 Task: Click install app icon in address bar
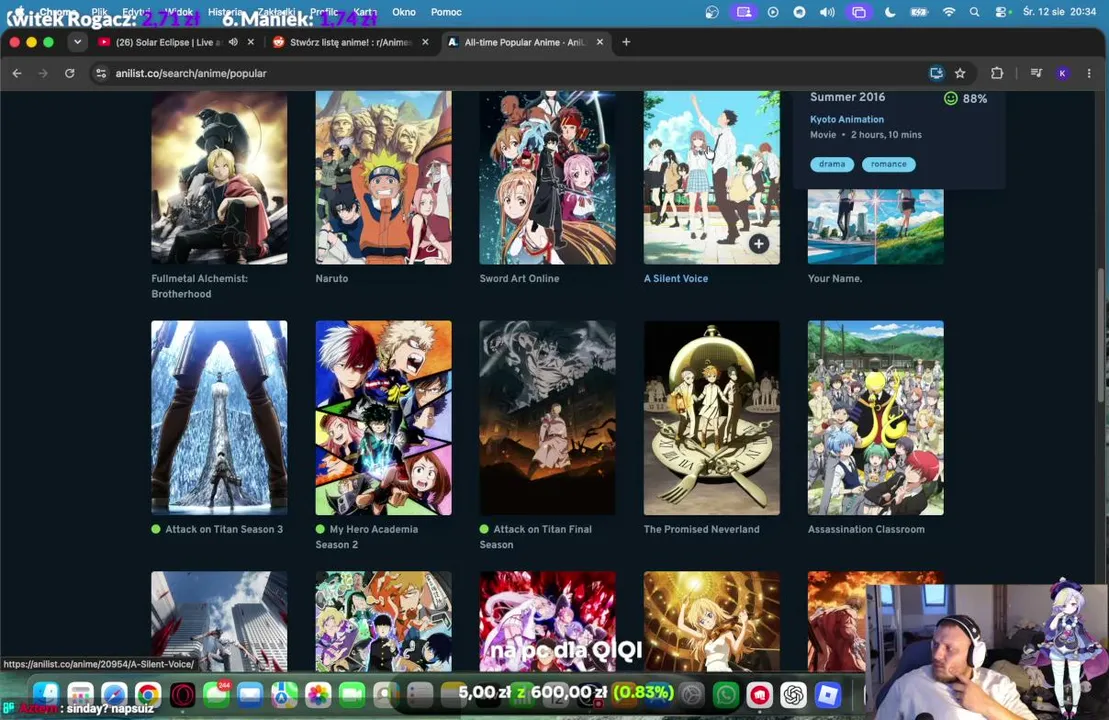click(936, 73)
